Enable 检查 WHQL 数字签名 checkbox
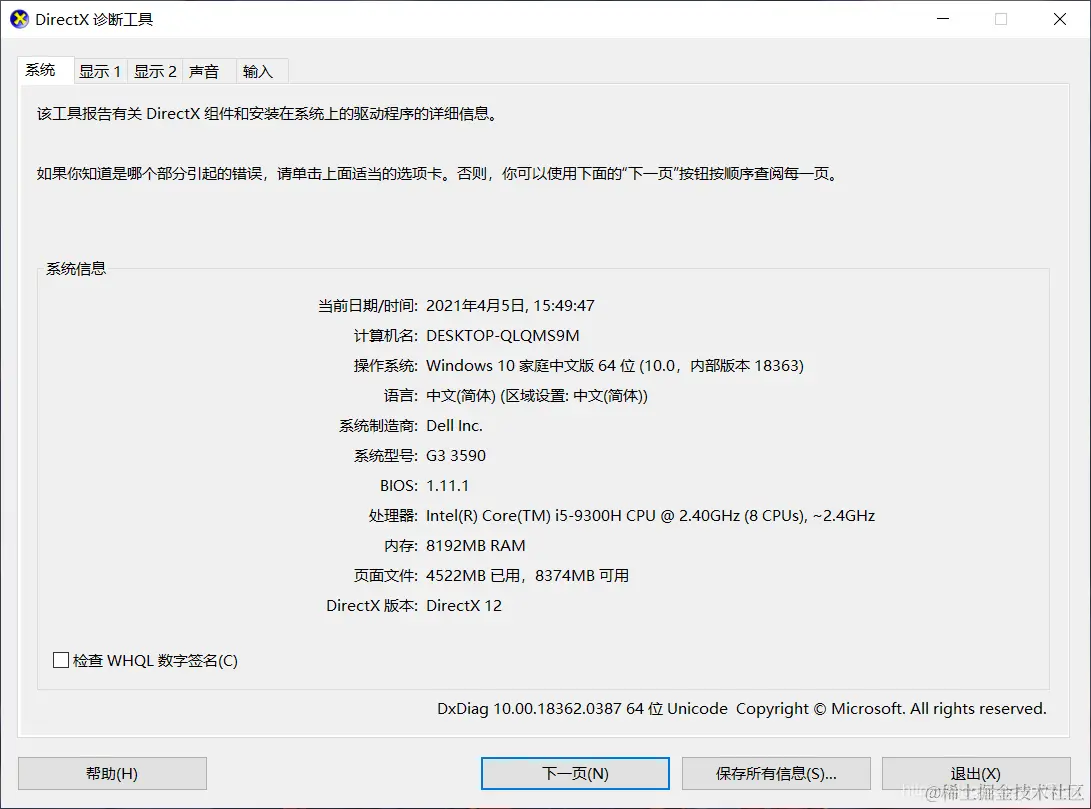Screen dimensions: 1091x809 pyautogui.click(x=61, y=660)
